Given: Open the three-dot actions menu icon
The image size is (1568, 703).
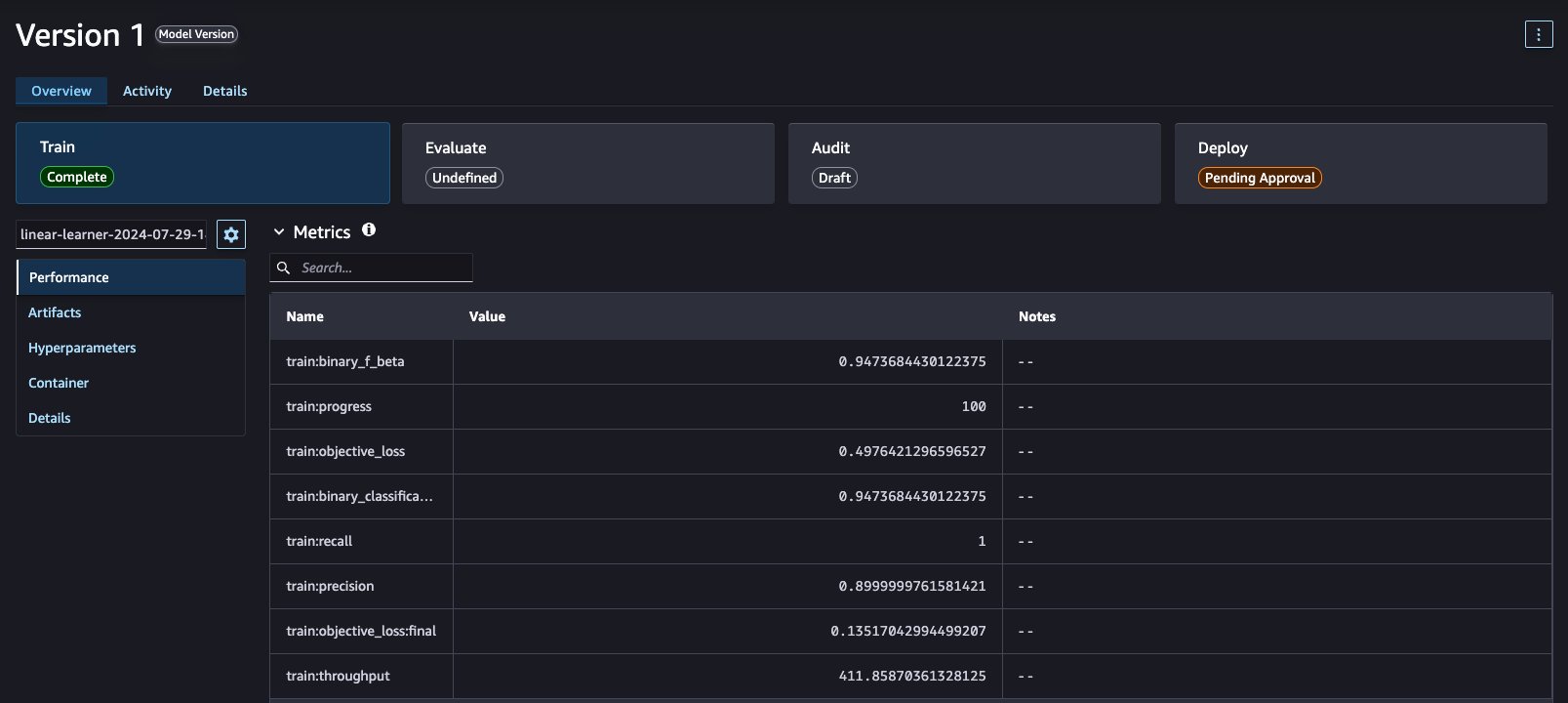Looking at the screenshot, I should coord(1538,35).
